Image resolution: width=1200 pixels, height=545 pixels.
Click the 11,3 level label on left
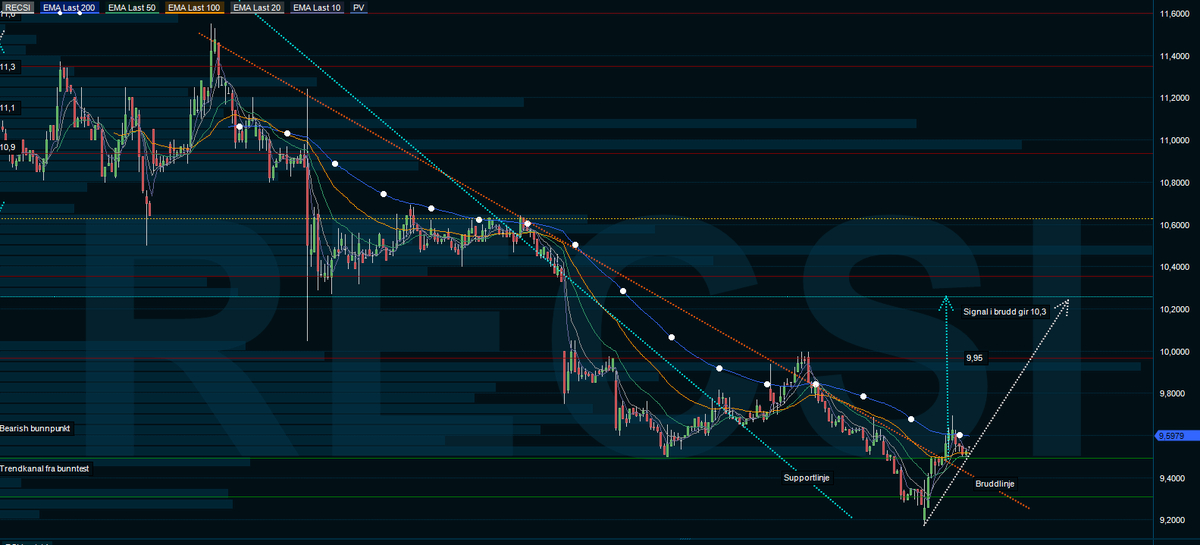8,67
